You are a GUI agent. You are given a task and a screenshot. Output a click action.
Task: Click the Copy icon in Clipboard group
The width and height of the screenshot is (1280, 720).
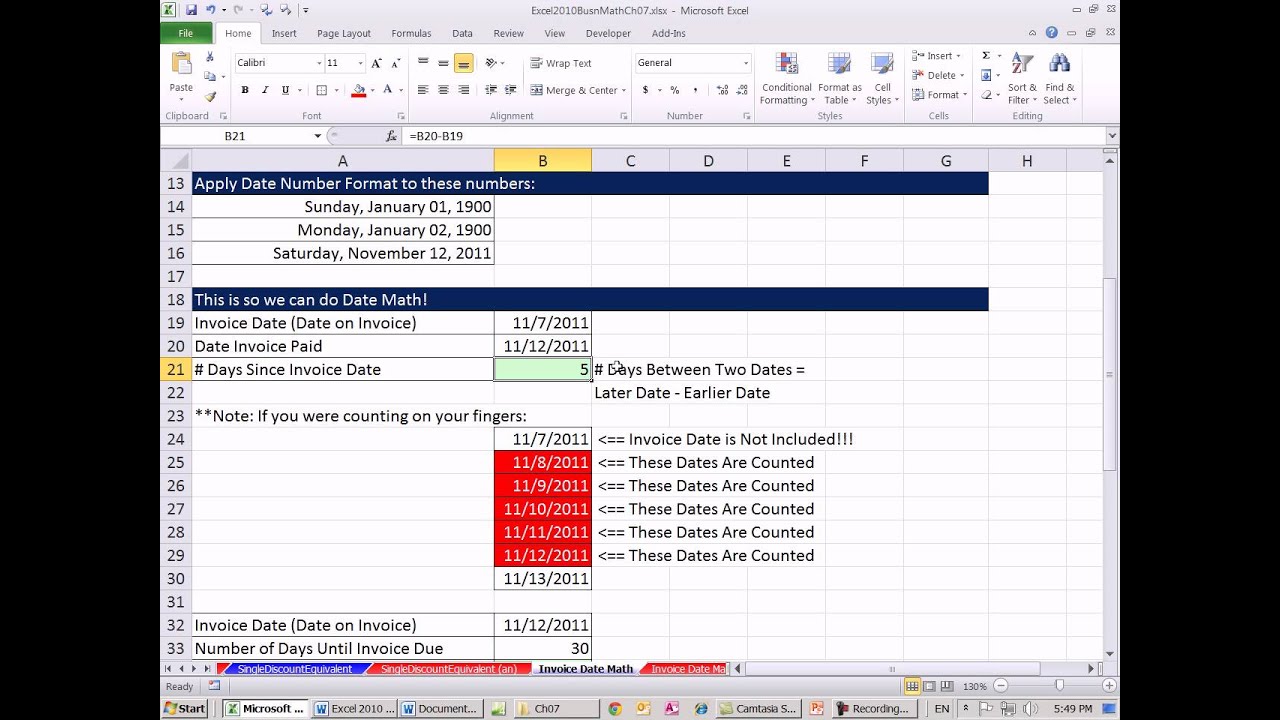coord(209,76)
